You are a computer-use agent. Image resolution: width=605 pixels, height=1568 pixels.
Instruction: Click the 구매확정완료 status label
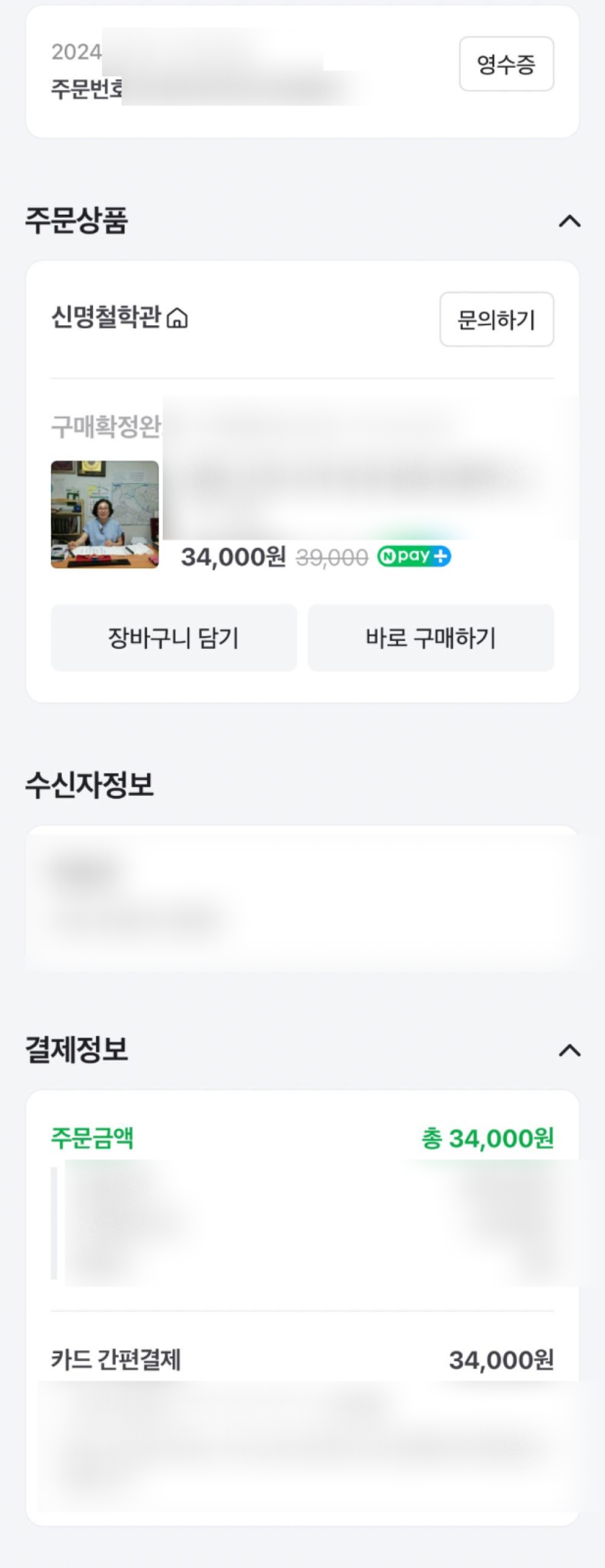[x=106, y=427]
